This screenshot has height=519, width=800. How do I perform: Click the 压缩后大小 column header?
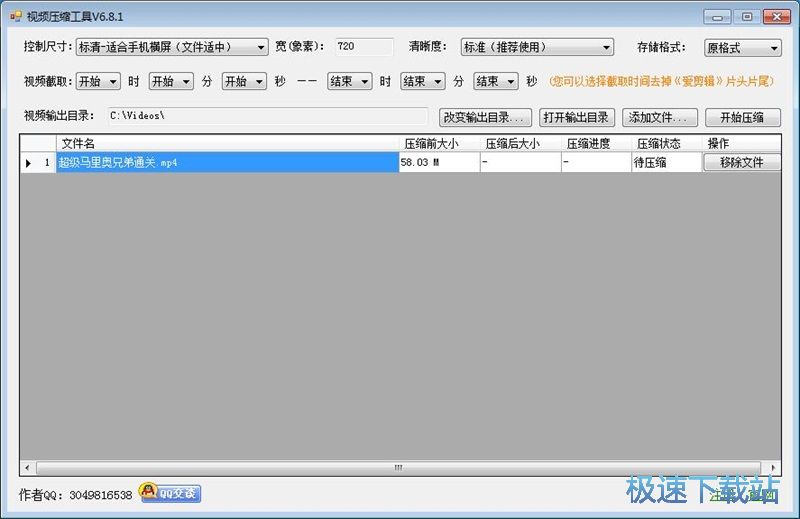(x=520, y=143)
